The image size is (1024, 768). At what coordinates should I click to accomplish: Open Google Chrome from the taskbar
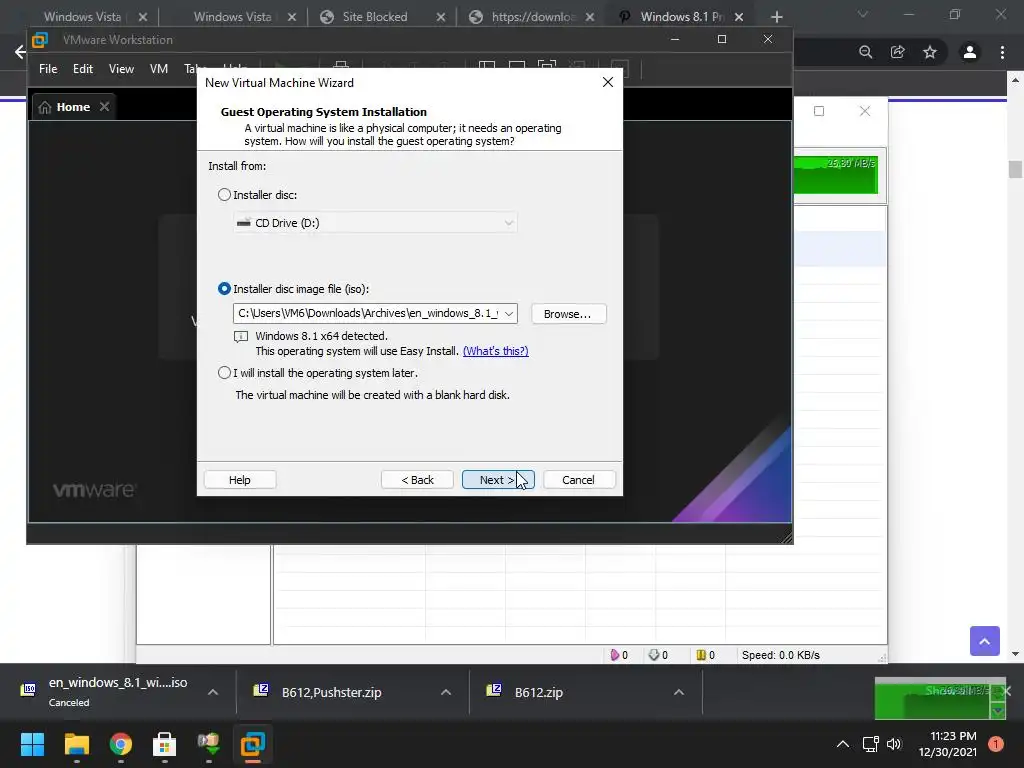(121, 744)
